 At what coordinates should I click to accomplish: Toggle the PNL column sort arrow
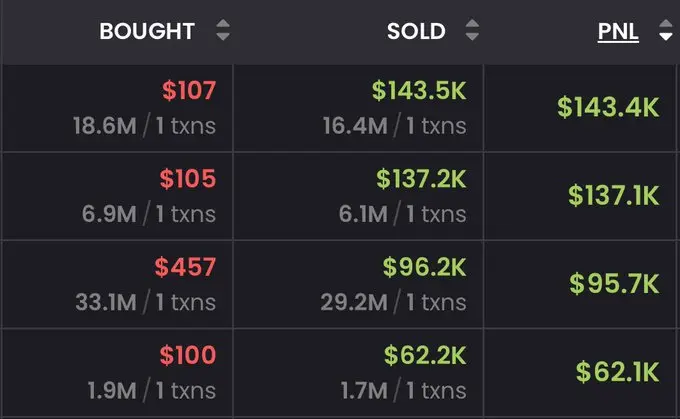(x=666, y=32)
